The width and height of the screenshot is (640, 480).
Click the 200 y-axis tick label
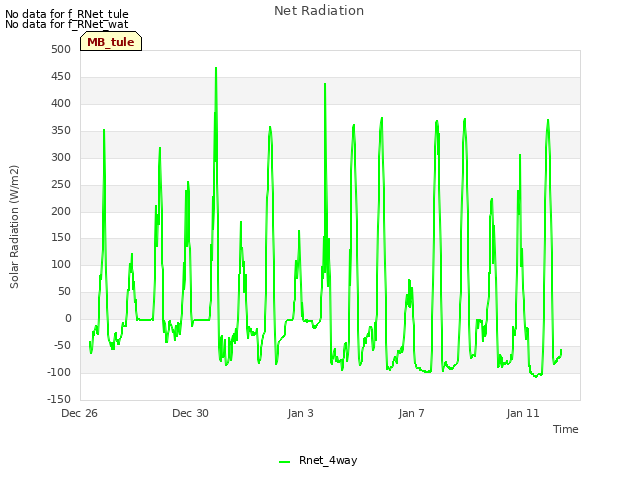(x=61, y=211)
